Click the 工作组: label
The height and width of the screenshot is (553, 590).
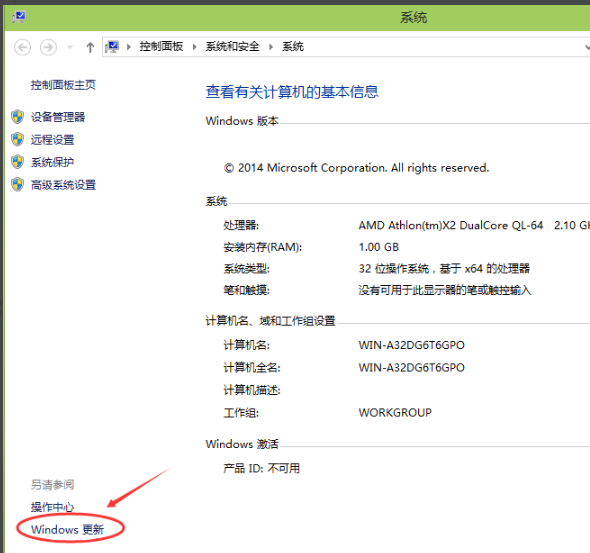241,413
